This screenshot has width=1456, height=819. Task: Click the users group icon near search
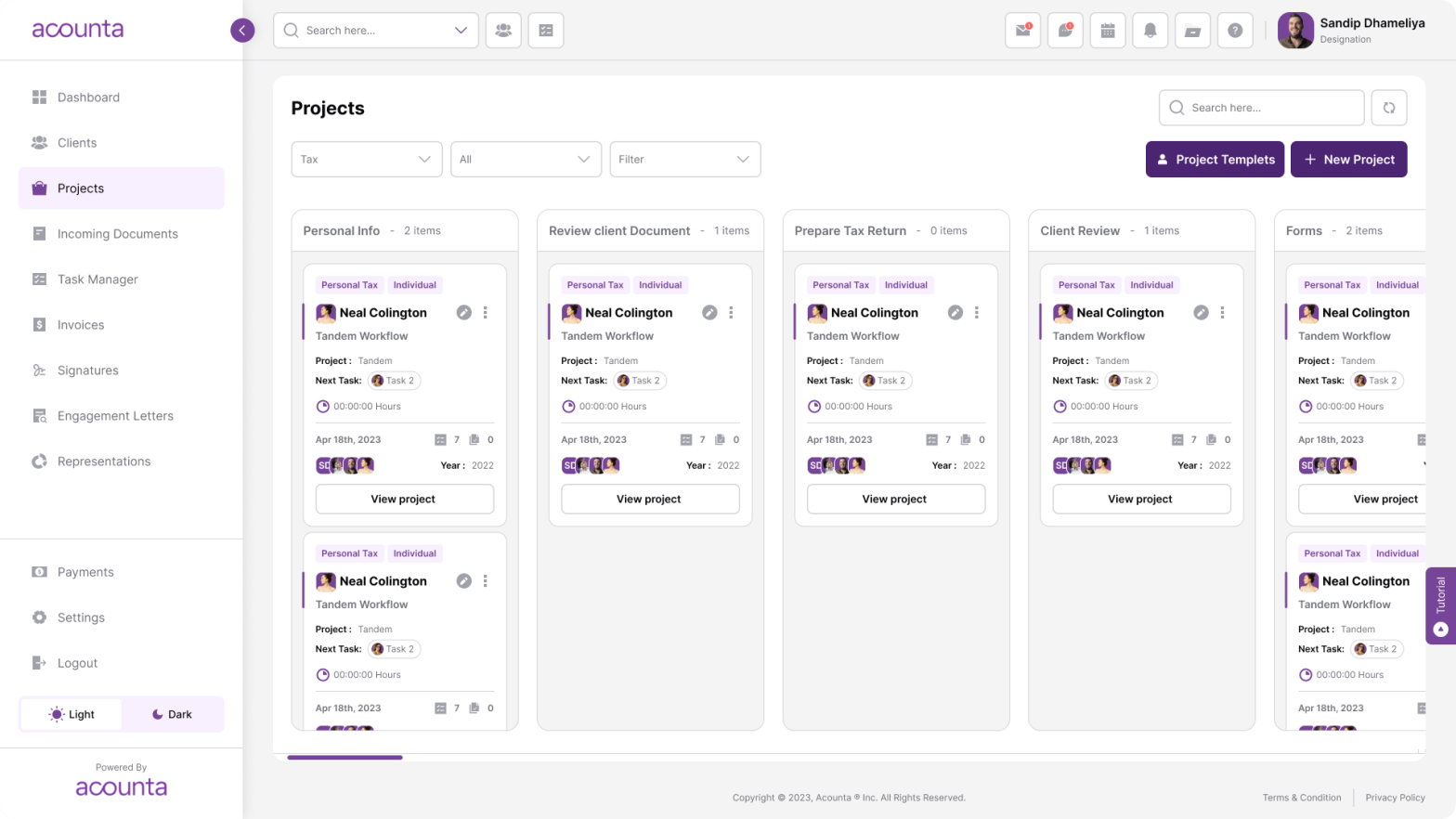pyautogui.click(x=503, y=31)
